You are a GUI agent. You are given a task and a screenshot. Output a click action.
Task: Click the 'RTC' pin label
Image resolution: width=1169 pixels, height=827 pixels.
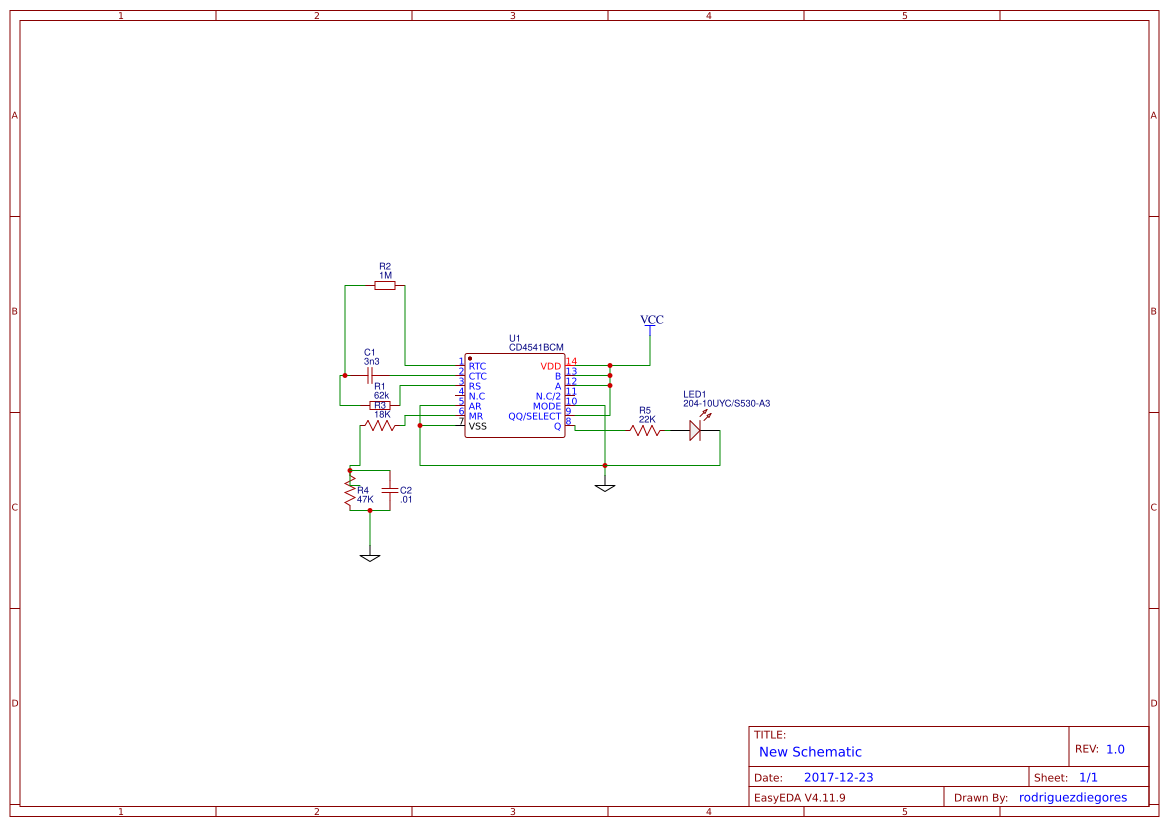tap(477, 366)
